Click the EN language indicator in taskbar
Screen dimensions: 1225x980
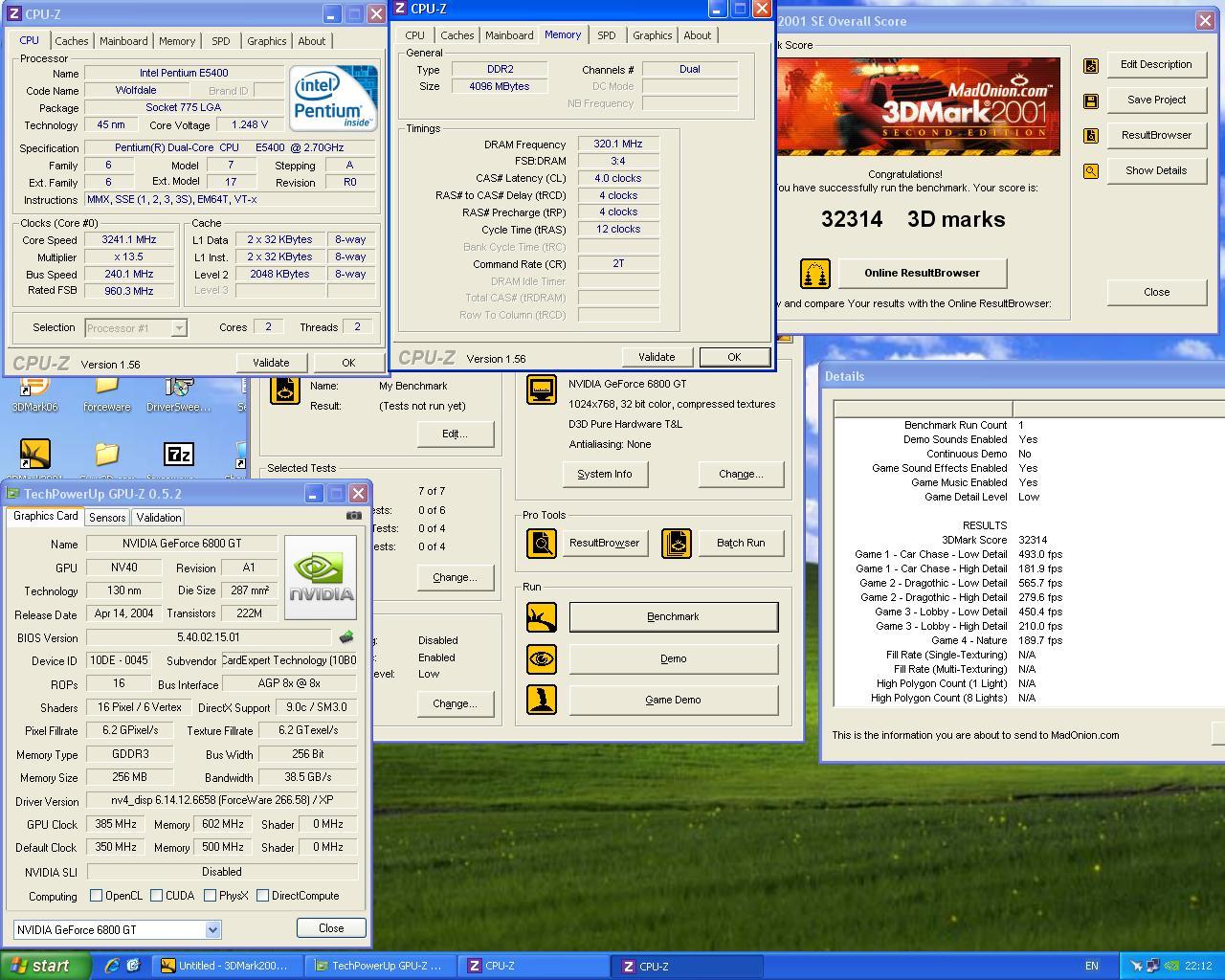pos(1091,966)
